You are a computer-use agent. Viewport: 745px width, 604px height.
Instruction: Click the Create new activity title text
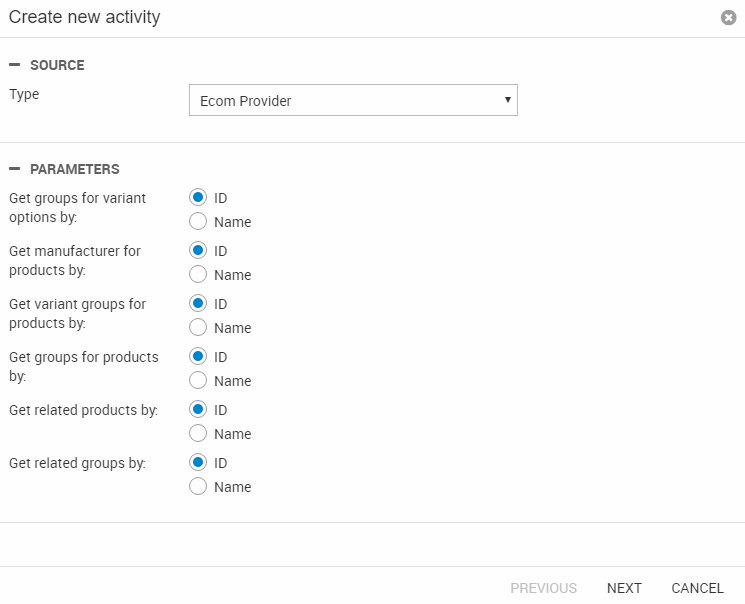coord(84,18)
